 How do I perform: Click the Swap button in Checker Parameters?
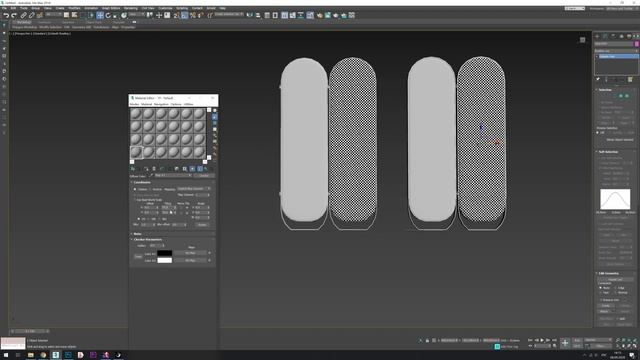coord(138,256)
